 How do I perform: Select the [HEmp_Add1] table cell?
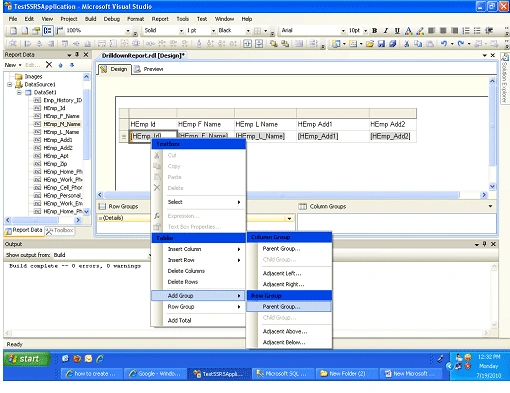pos(333,136)
